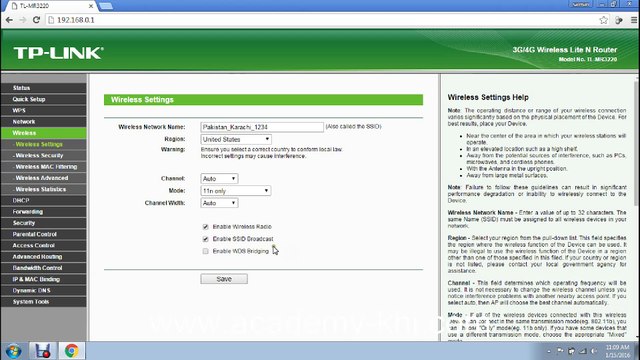
Task: Open Quick Setup in the sidebar
Action: point(44,99)
